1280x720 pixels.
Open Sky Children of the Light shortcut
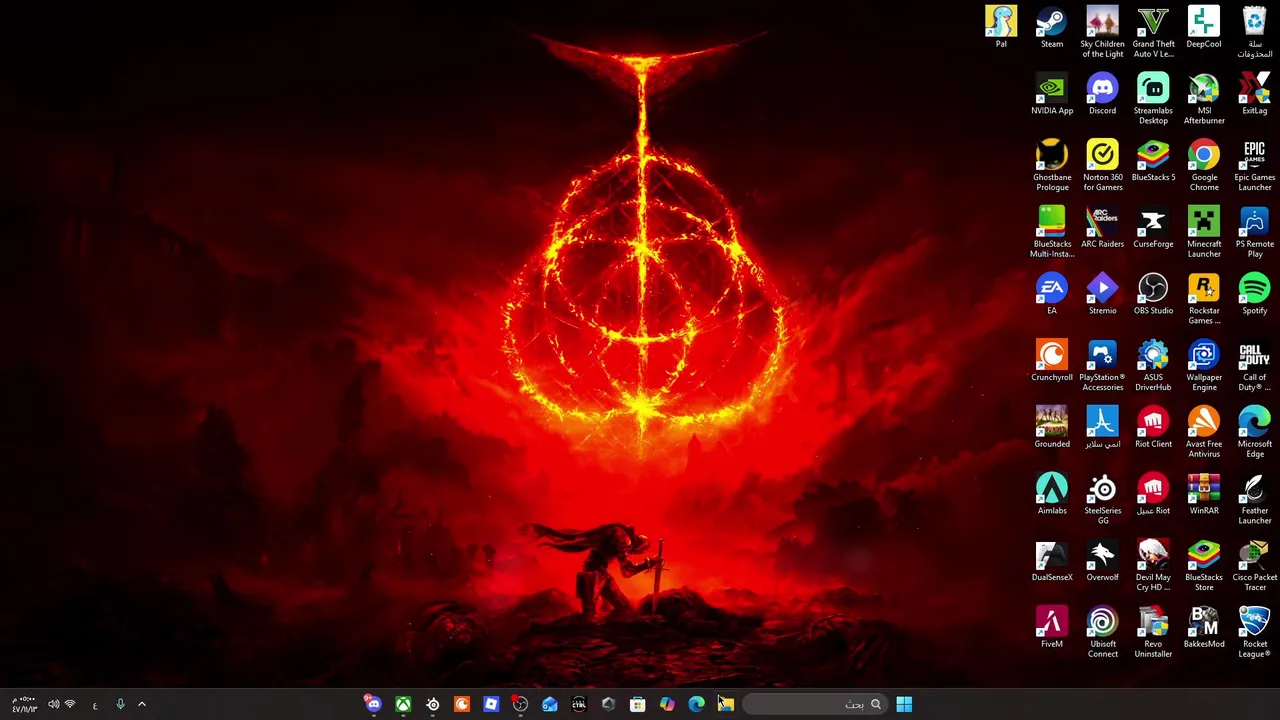tap(1102, 32)
